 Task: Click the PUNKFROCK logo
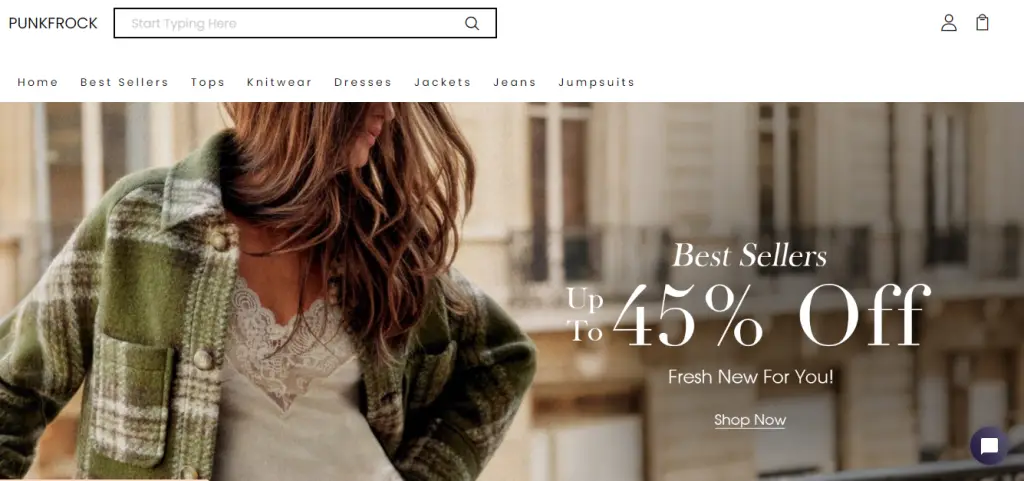pyautogui.click(x=53, y=23)
